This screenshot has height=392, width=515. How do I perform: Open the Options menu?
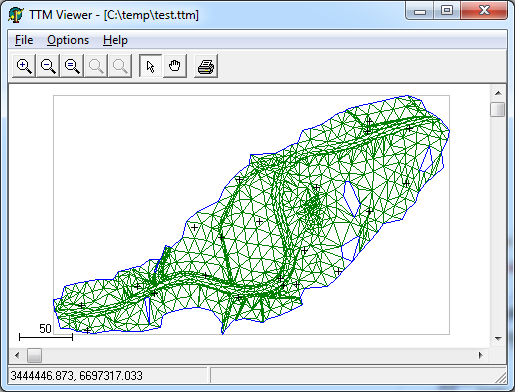68,40
